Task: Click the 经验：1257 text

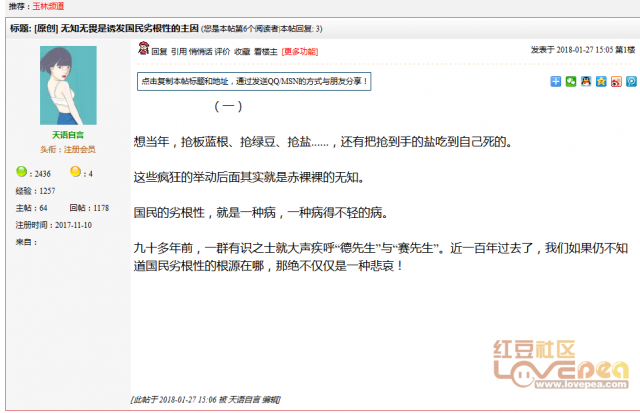Action: pos(36,191)
